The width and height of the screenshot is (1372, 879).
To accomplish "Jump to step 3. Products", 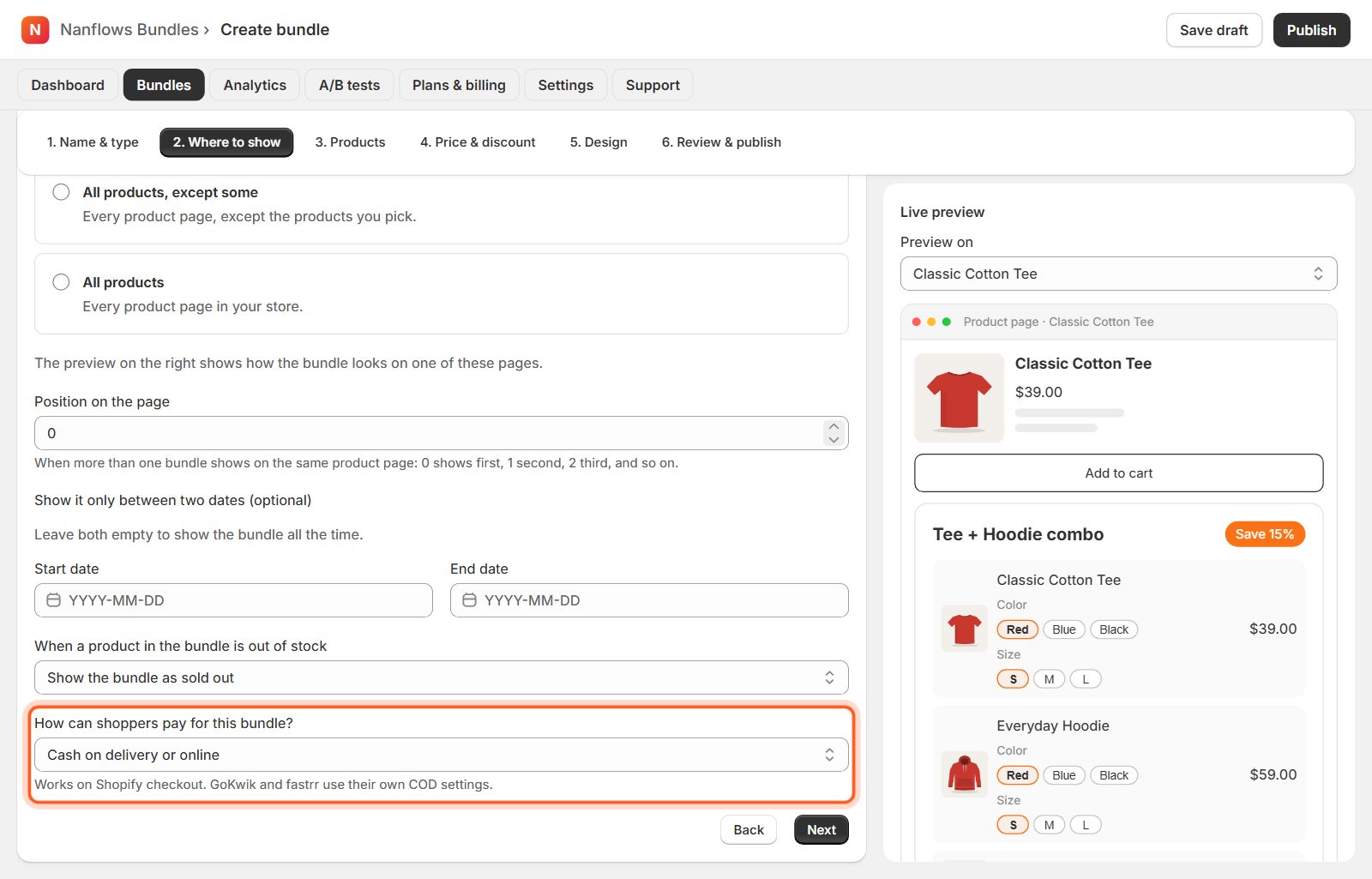I will 350,142.
